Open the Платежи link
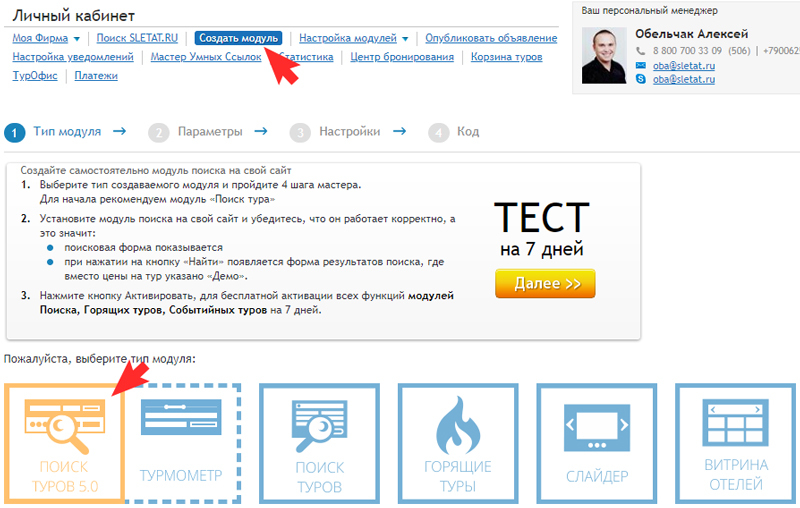This screenshot has width=800, height=508. 96,76
